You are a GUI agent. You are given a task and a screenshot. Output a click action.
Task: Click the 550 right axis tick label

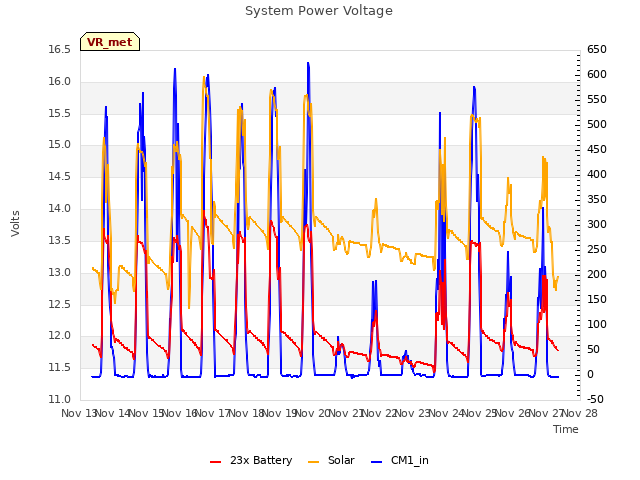tap(597, 99)
